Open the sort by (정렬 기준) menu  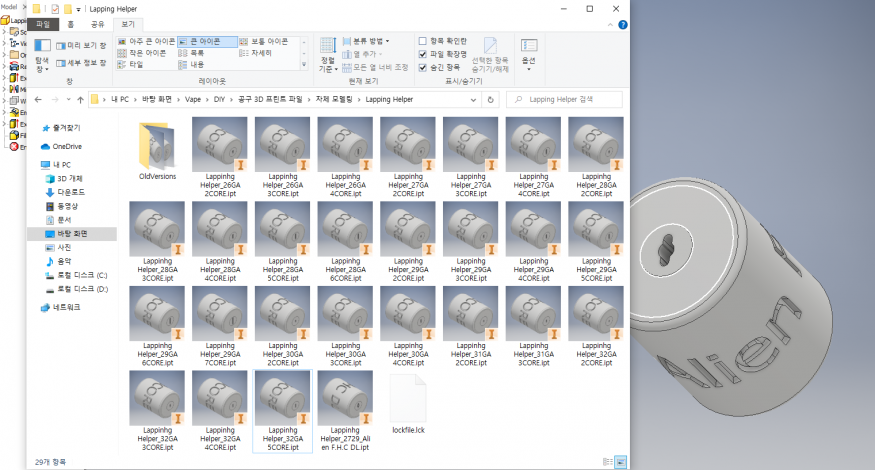point(327,54)
